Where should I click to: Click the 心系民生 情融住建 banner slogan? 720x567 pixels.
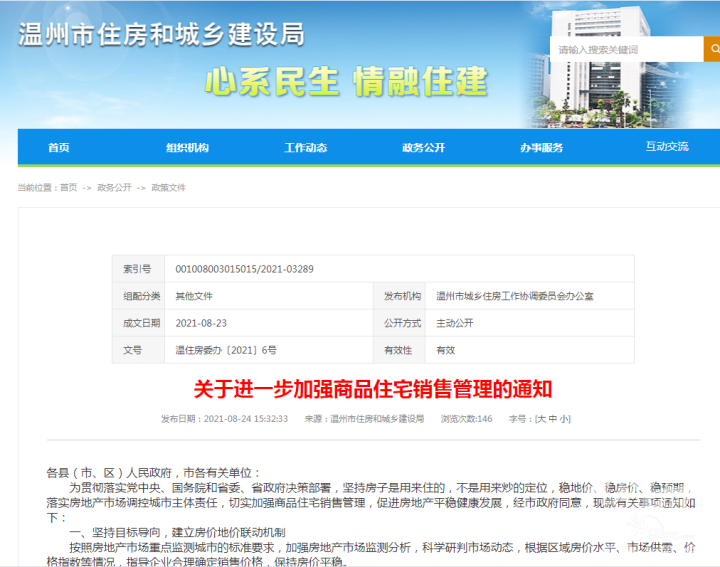[346, 81]
